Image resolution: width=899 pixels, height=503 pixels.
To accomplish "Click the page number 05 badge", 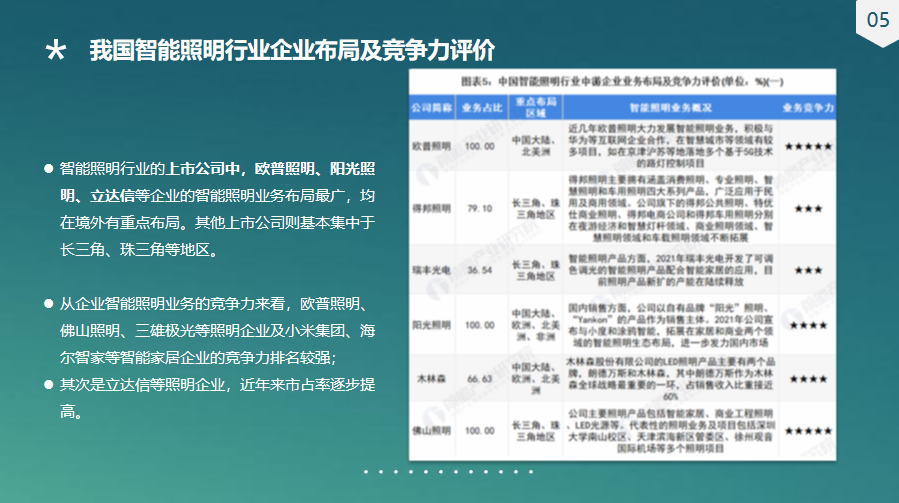I will 876,20.
